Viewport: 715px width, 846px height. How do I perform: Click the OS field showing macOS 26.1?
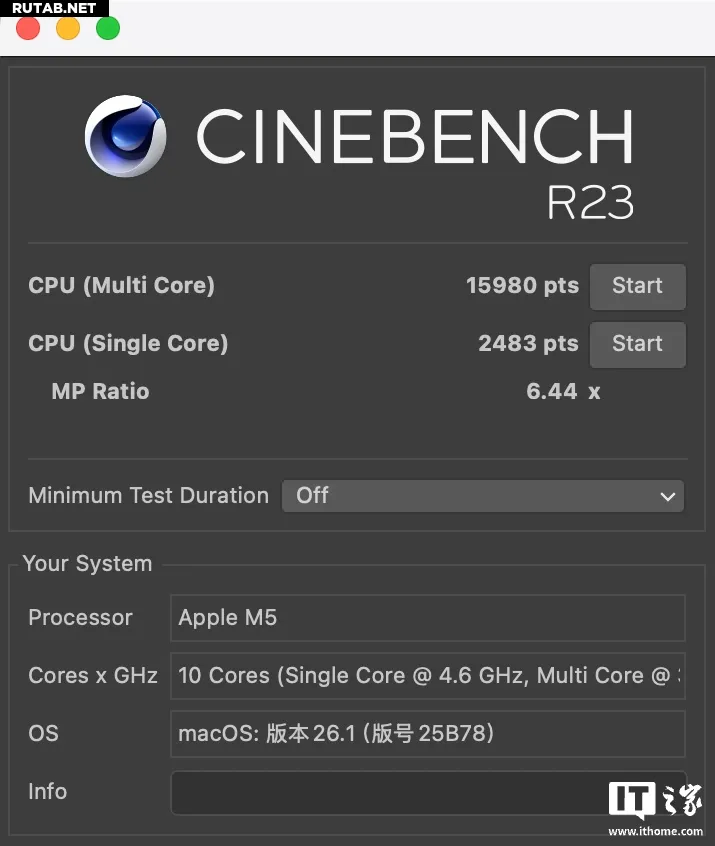point(427,734)
